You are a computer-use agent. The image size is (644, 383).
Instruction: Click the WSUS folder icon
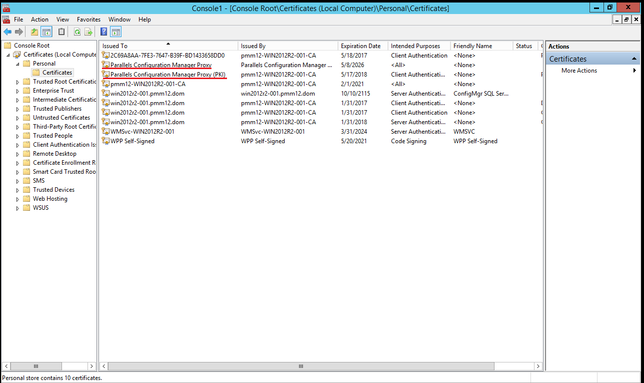[27, 208]
